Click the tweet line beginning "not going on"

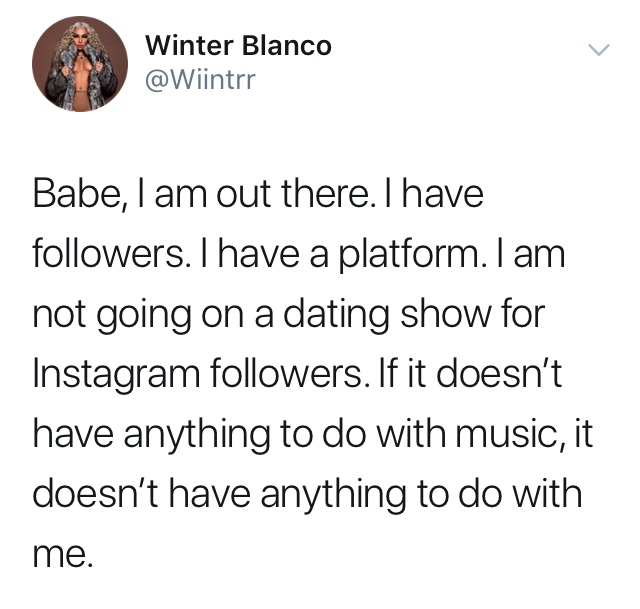tap(289, 315)
